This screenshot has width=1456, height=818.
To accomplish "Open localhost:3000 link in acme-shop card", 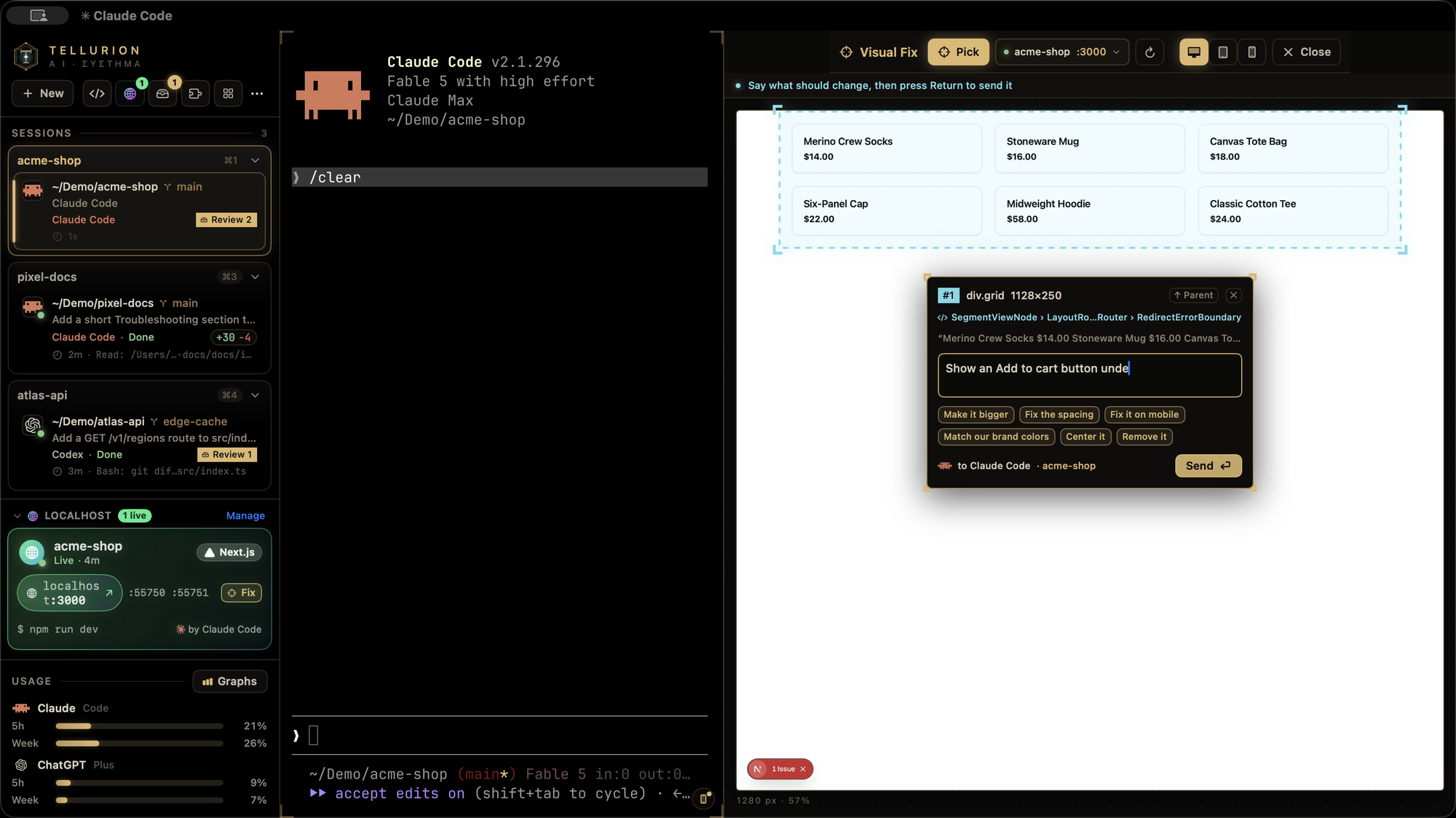I will pyautogui.click(x=70, y=593).
